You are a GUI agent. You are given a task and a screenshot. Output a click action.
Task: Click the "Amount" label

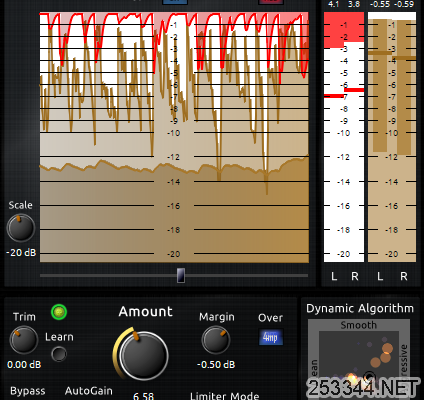point(146,312)
